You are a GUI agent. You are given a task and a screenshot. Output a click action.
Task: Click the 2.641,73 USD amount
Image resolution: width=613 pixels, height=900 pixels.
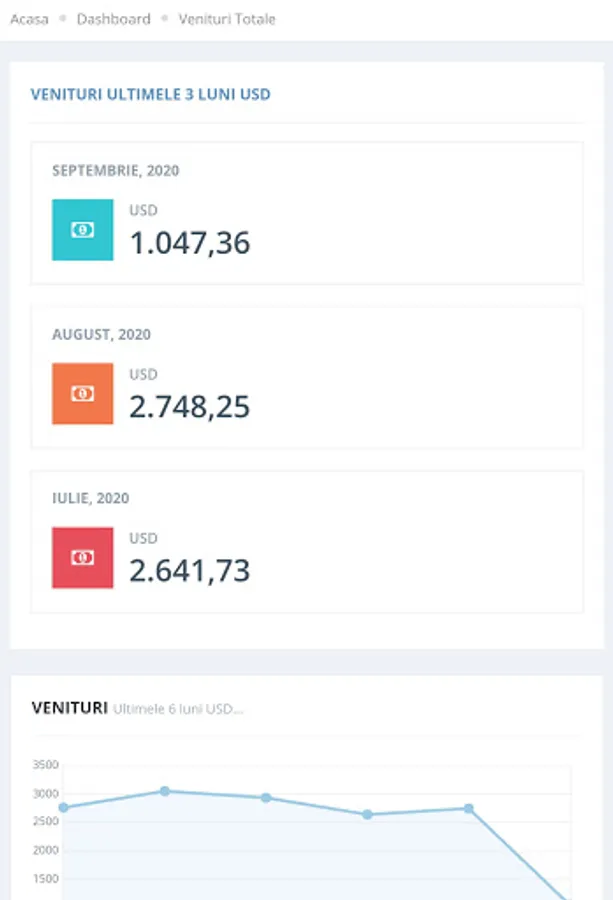(x=190, y=571)
